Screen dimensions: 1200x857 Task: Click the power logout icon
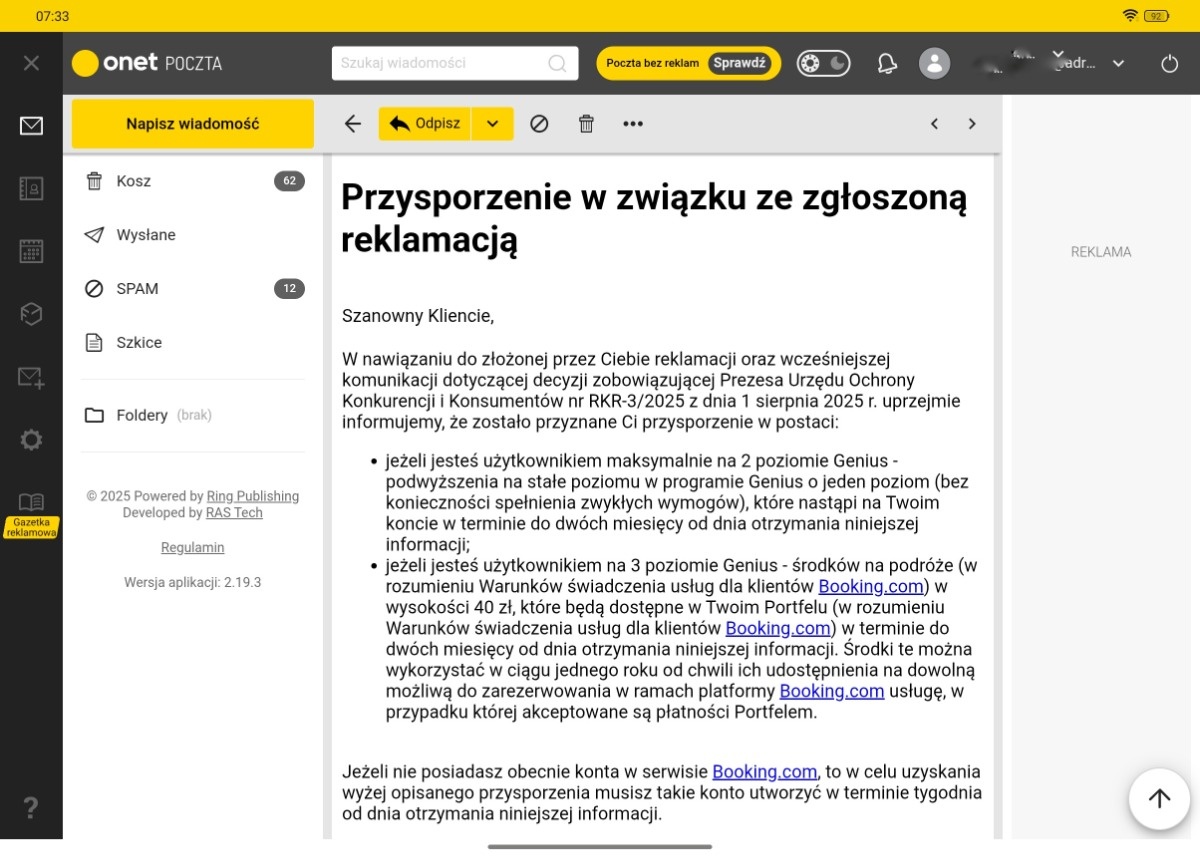1169,63
